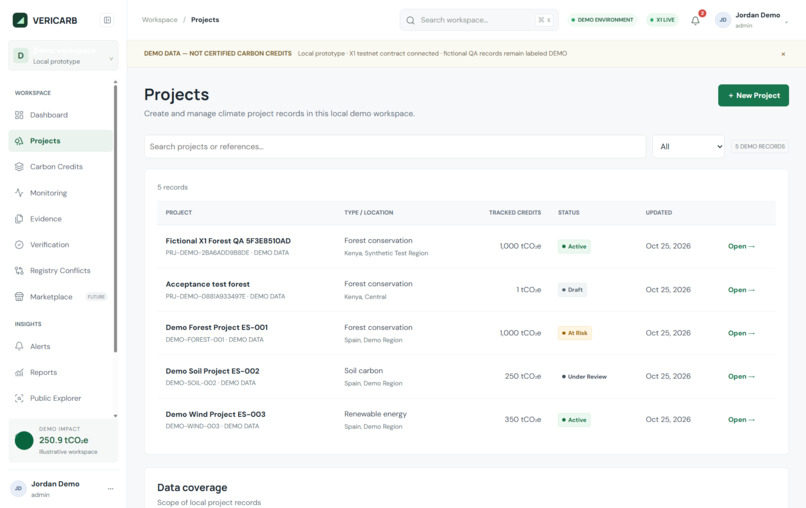Click the Active badge for Demo Wind Project
The height and width of the screenshot is (508, 806).
click(574, 420)
